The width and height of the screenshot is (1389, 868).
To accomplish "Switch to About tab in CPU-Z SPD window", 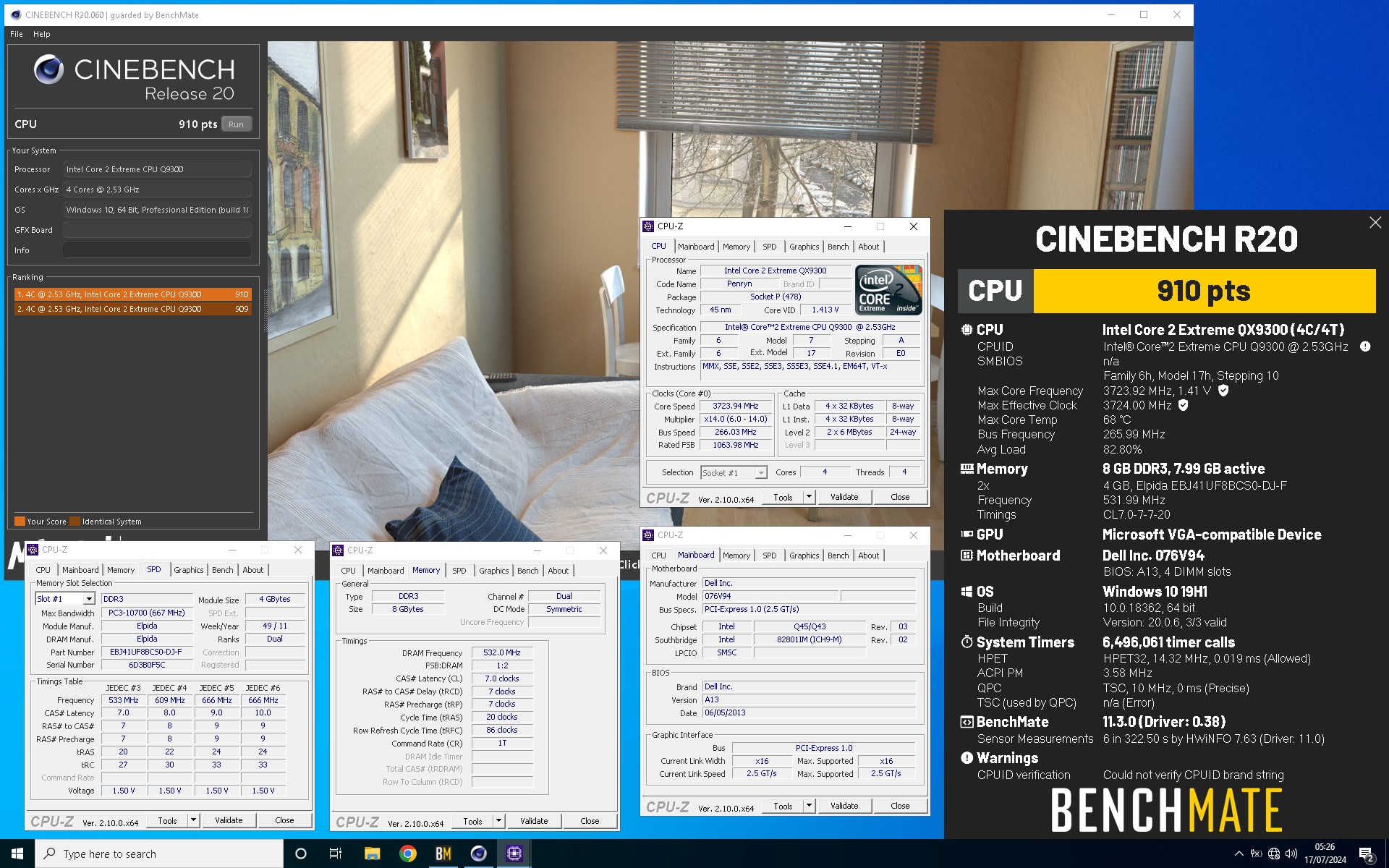I will [253, 570].
